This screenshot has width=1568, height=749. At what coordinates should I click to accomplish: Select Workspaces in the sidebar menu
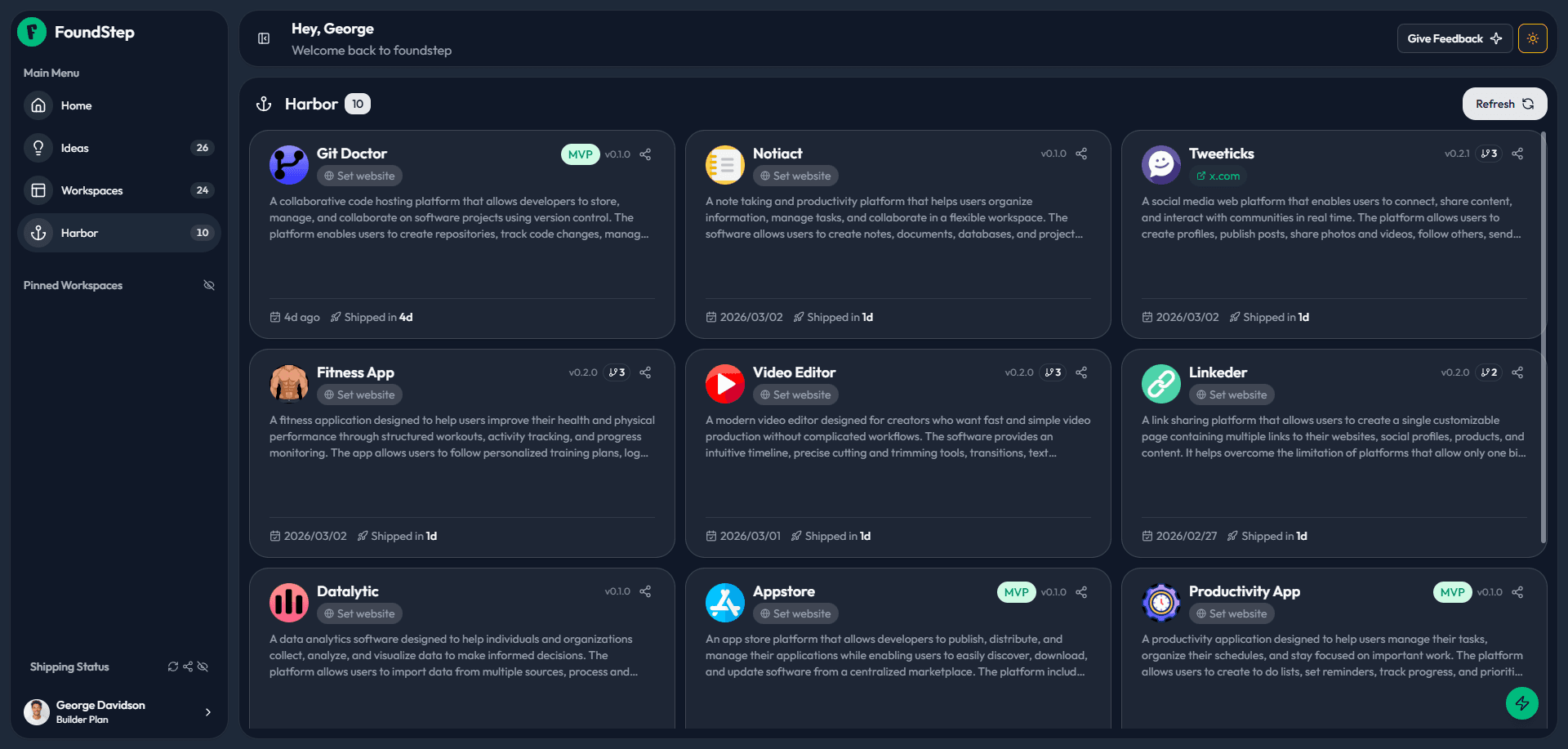pyautogui.click(x=92, y=189)
